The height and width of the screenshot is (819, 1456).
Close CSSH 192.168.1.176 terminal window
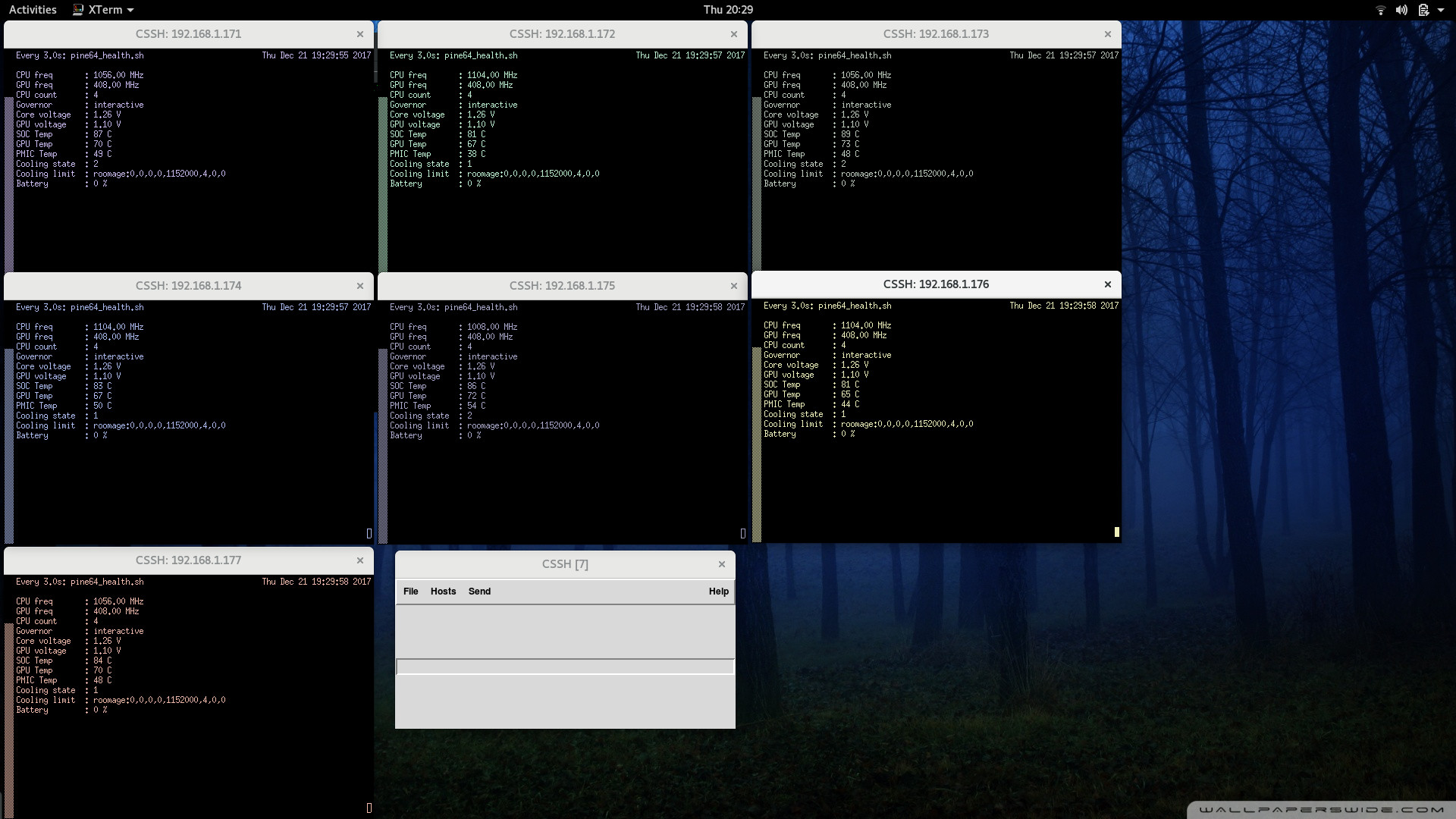1108,284
